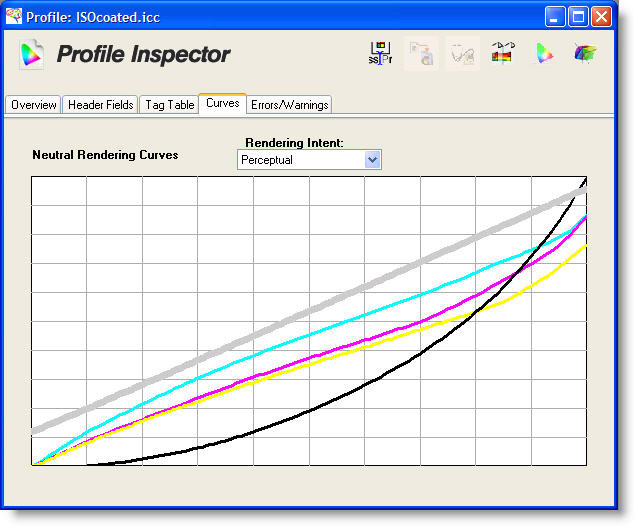Select the Curves tab
This screenshot has width=634, height=526.
(222, 103)
